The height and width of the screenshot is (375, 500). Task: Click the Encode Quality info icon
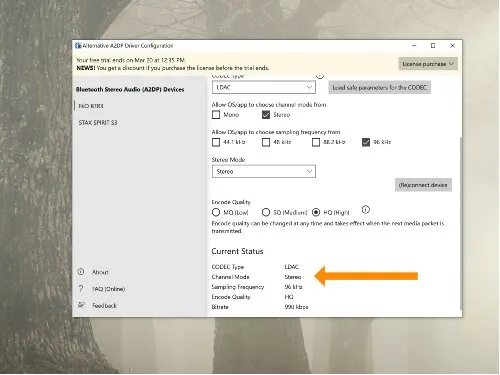pos(366,210)
